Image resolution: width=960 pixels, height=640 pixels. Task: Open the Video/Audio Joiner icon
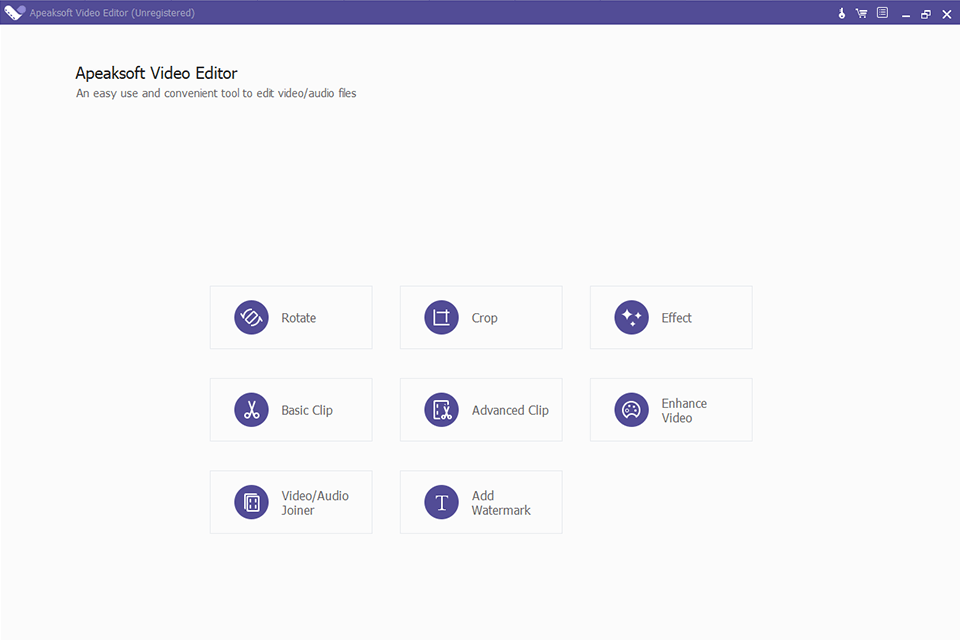click(251, 502)
